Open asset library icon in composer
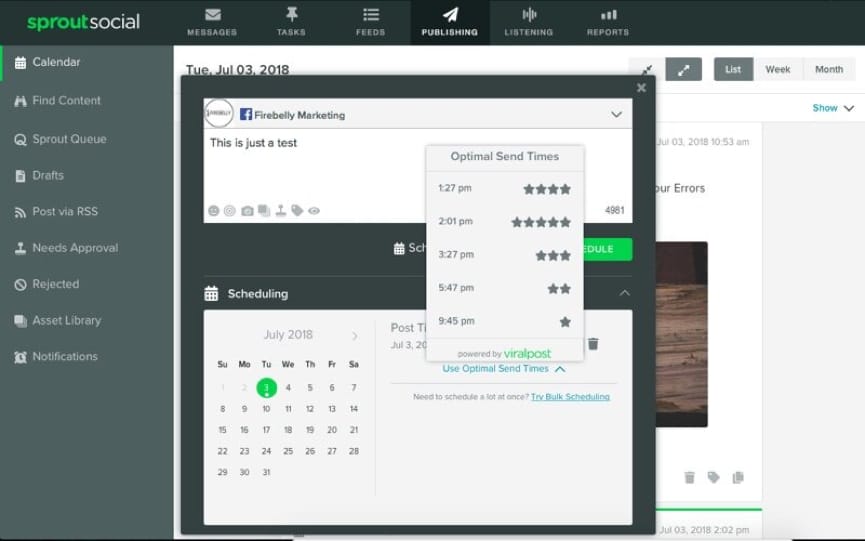Image resolution: width=865 pixels, height=541 pixels. (264, 211)
